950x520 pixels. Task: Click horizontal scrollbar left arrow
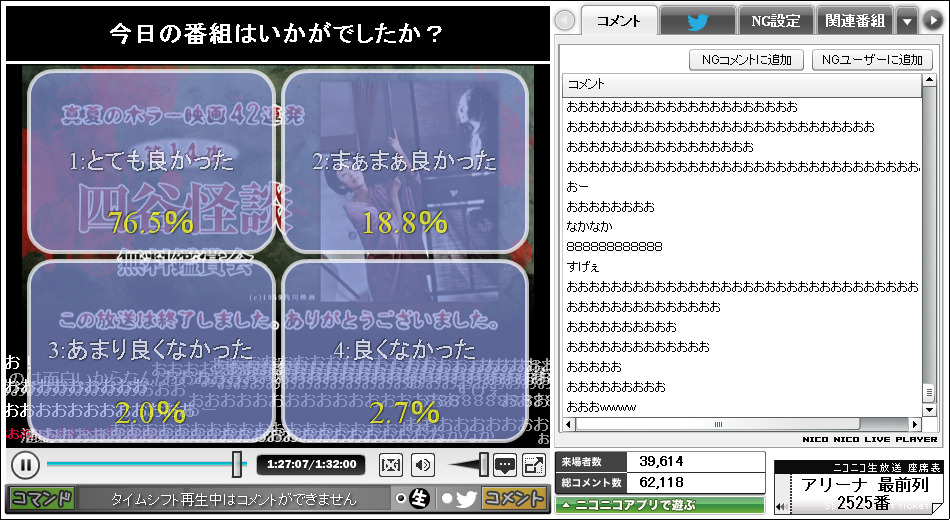pyautogui.click(x=568, y=424)
